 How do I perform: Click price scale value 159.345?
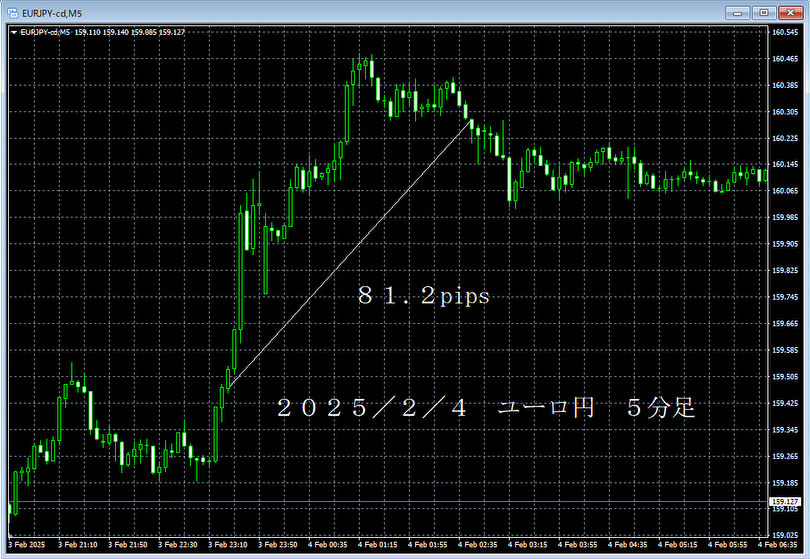[x=785, y=430]
